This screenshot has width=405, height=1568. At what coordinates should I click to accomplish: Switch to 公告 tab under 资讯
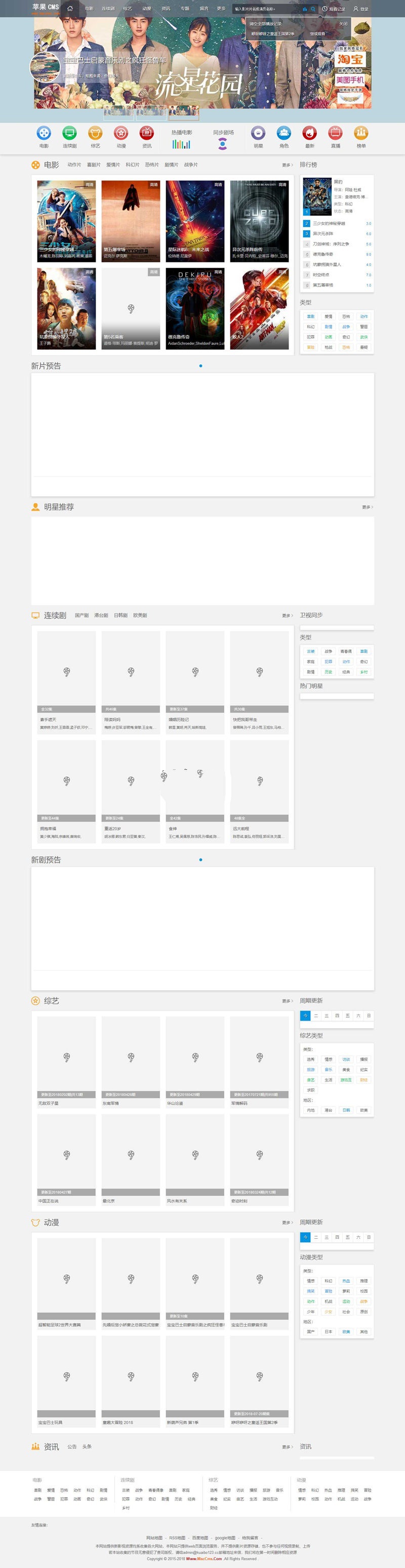[72, 1446]
